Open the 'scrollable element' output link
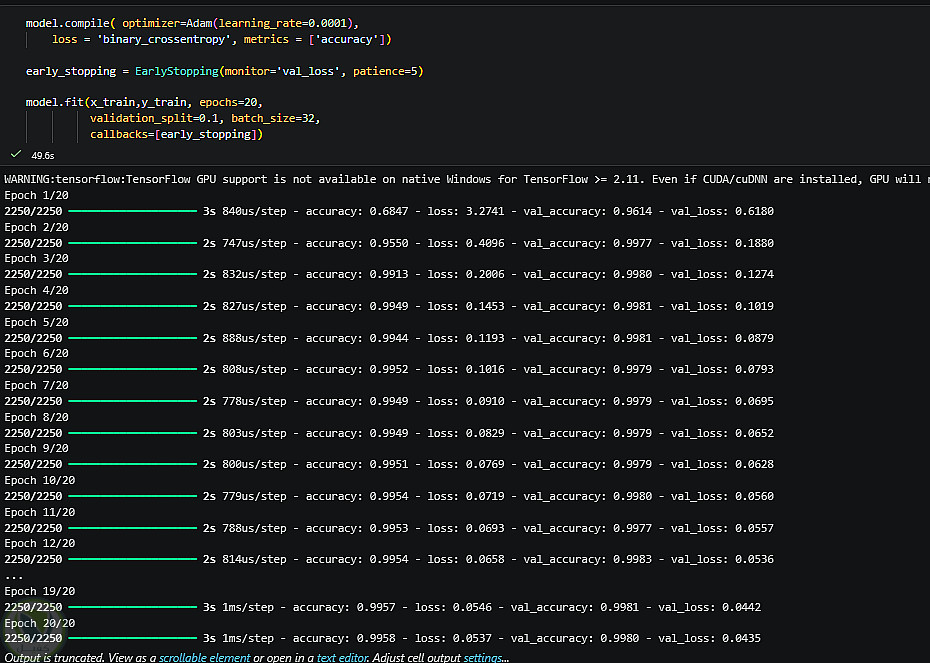Image resolution: width=930 pixels, height=663 pixels. (205, 658)
